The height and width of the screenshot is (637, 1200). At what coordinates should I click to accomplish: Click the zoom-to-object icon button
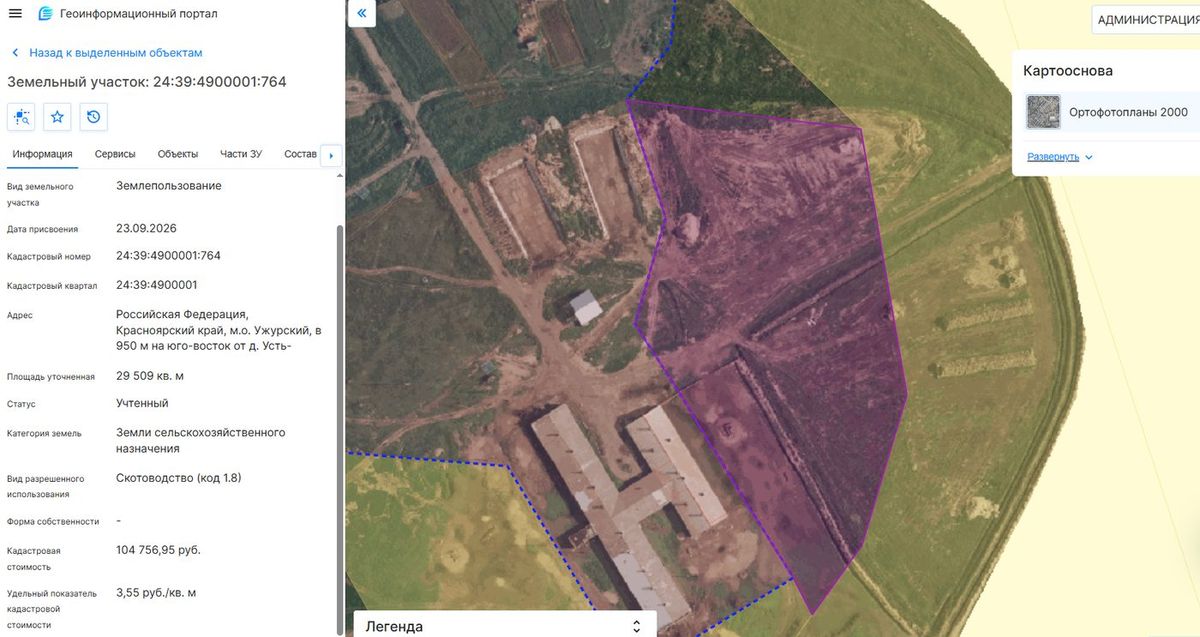(x=22, y=117)
